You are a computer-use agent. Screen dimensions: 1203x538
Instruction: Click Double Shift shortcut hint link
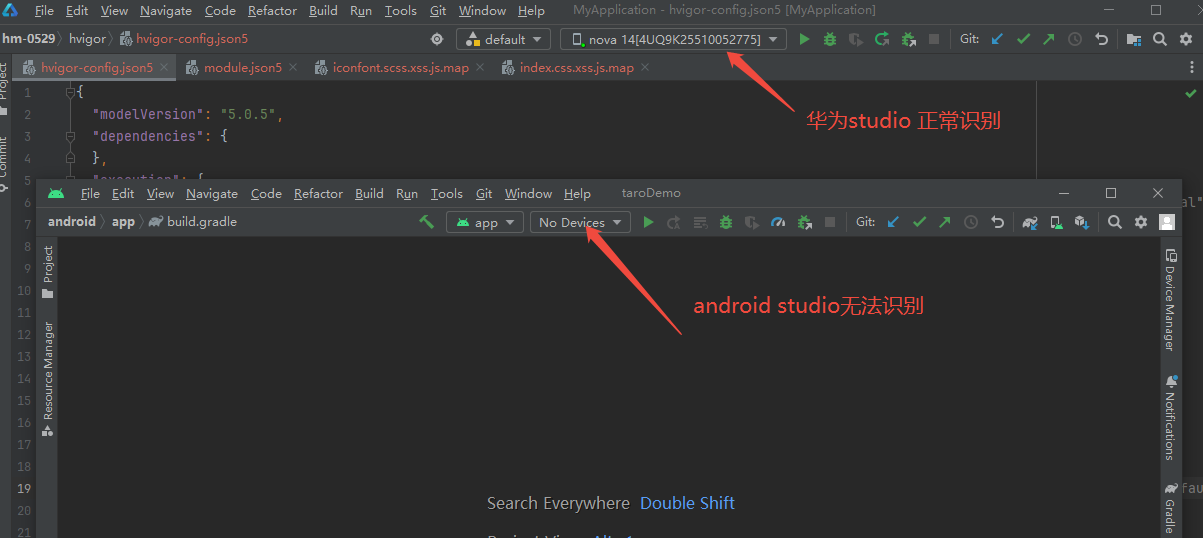click(x=687, y=503)
